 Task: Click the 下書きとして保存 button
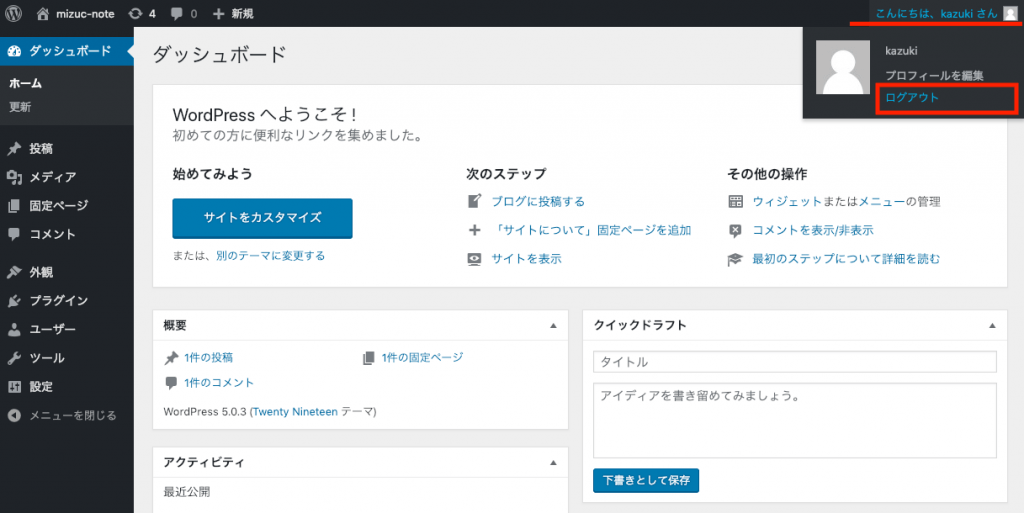(x=646, y=480)
